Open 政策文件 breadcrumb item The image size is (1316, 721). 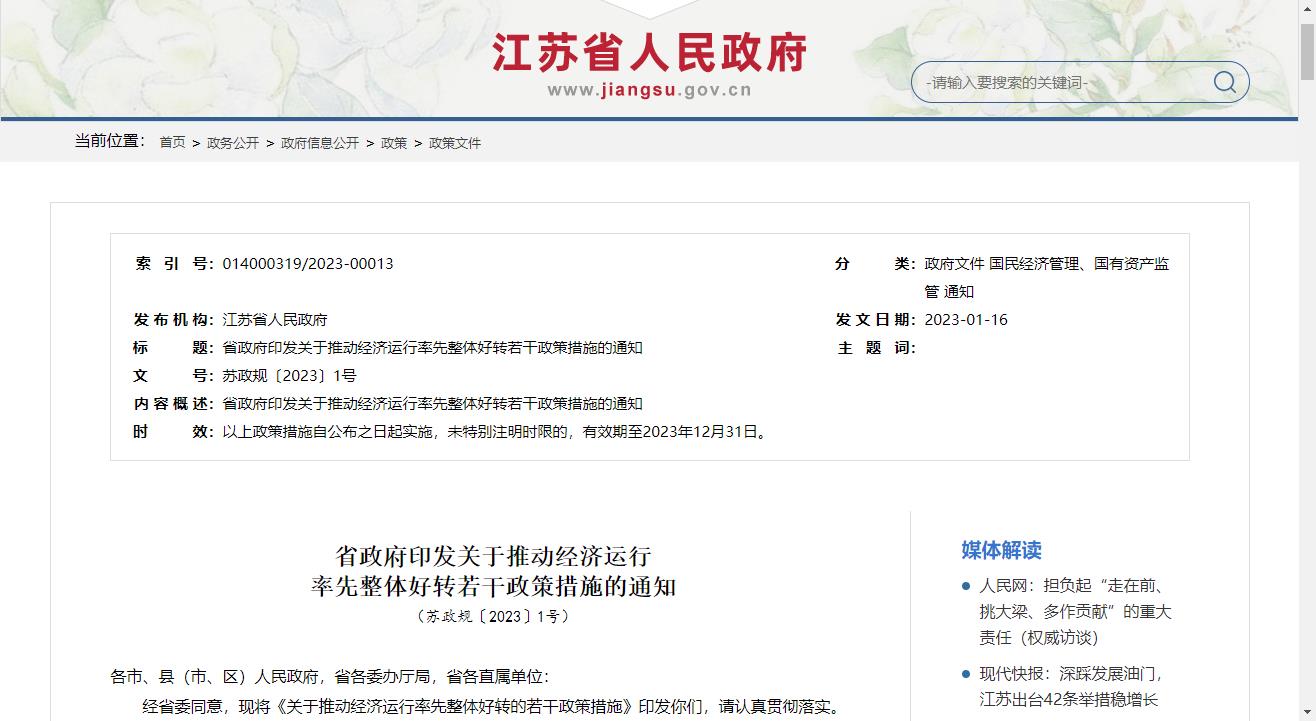click(455, 143)
